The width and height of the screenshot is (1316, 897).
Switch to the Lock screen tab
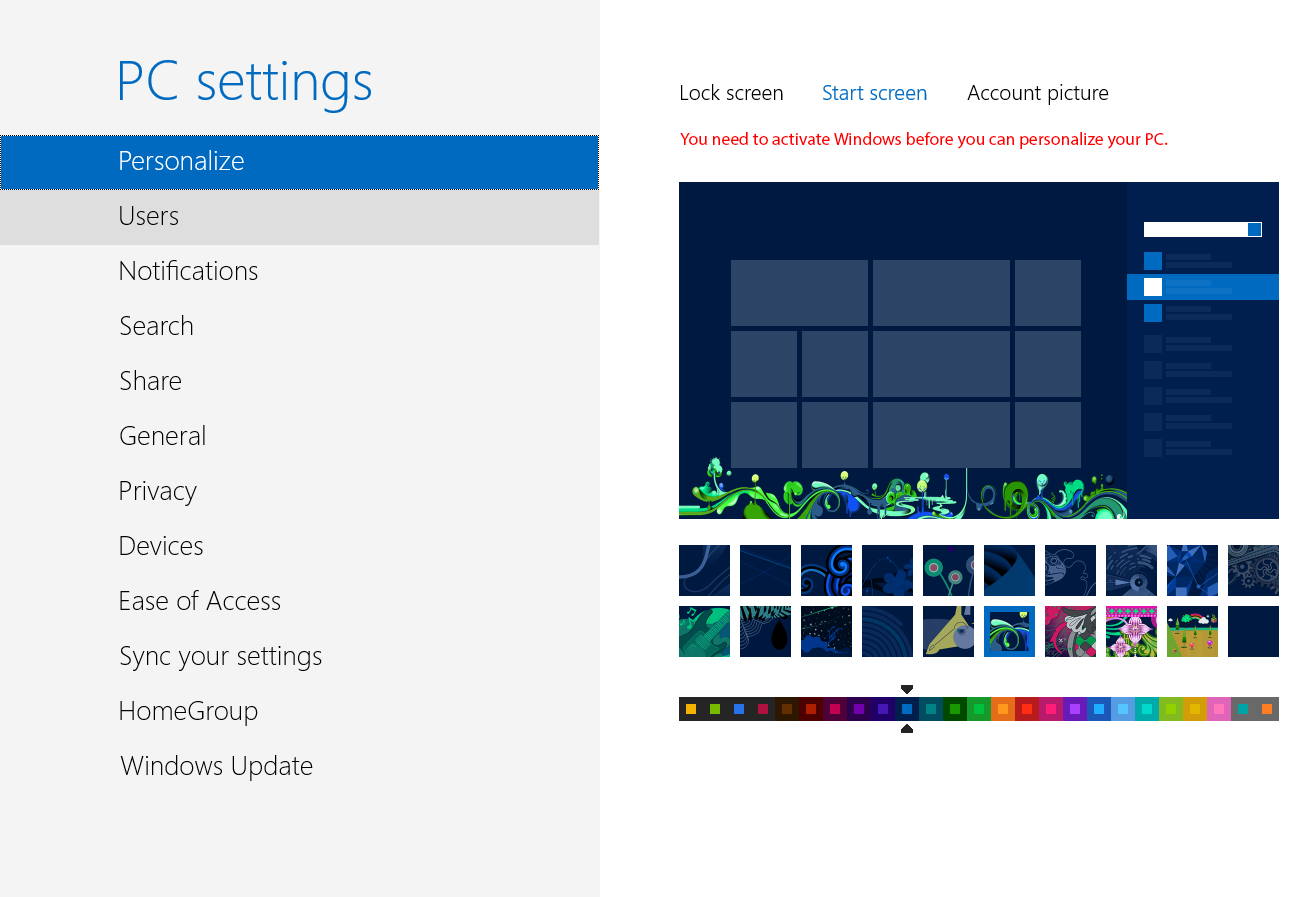click(731, 93)
